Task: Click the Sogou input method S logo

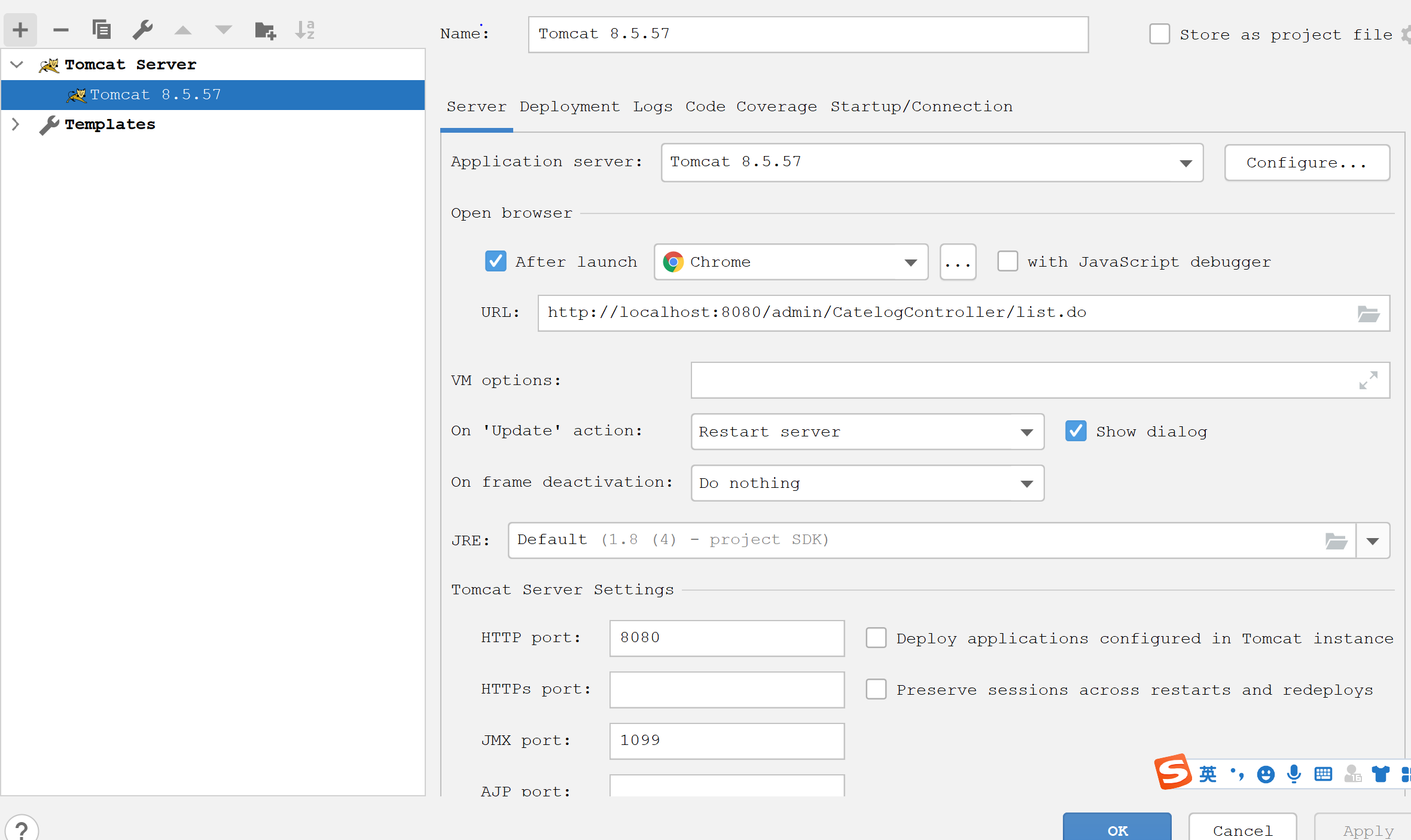Action: (1173, 772)
